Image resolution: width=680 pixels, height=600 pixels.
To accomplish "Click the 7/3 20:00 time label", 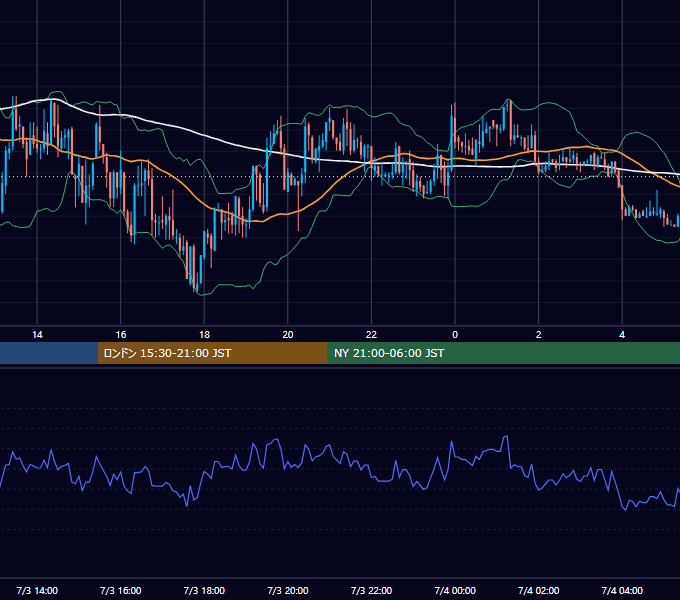I will pyautogui.click(x=288, y=590).
